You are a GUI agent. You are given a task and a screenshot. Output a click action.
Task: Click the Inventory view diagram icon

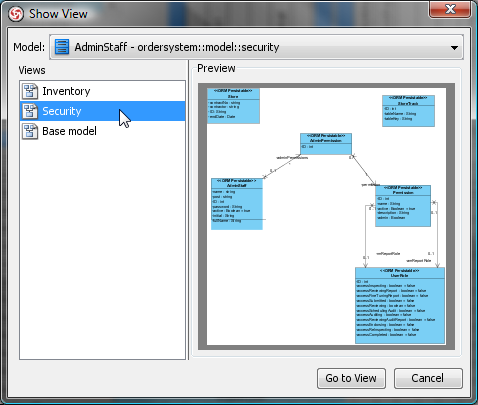(30, 91)
